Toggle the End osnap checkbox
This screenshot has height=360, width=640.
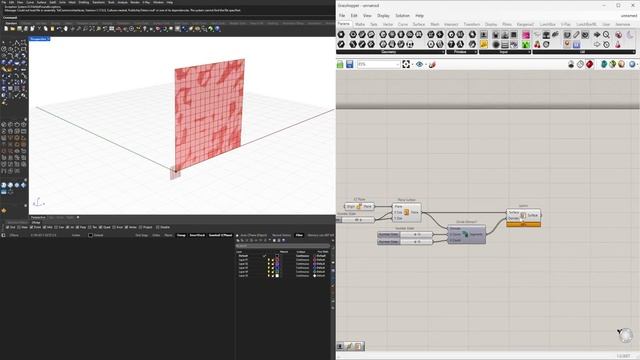click(x=7, y=227)
